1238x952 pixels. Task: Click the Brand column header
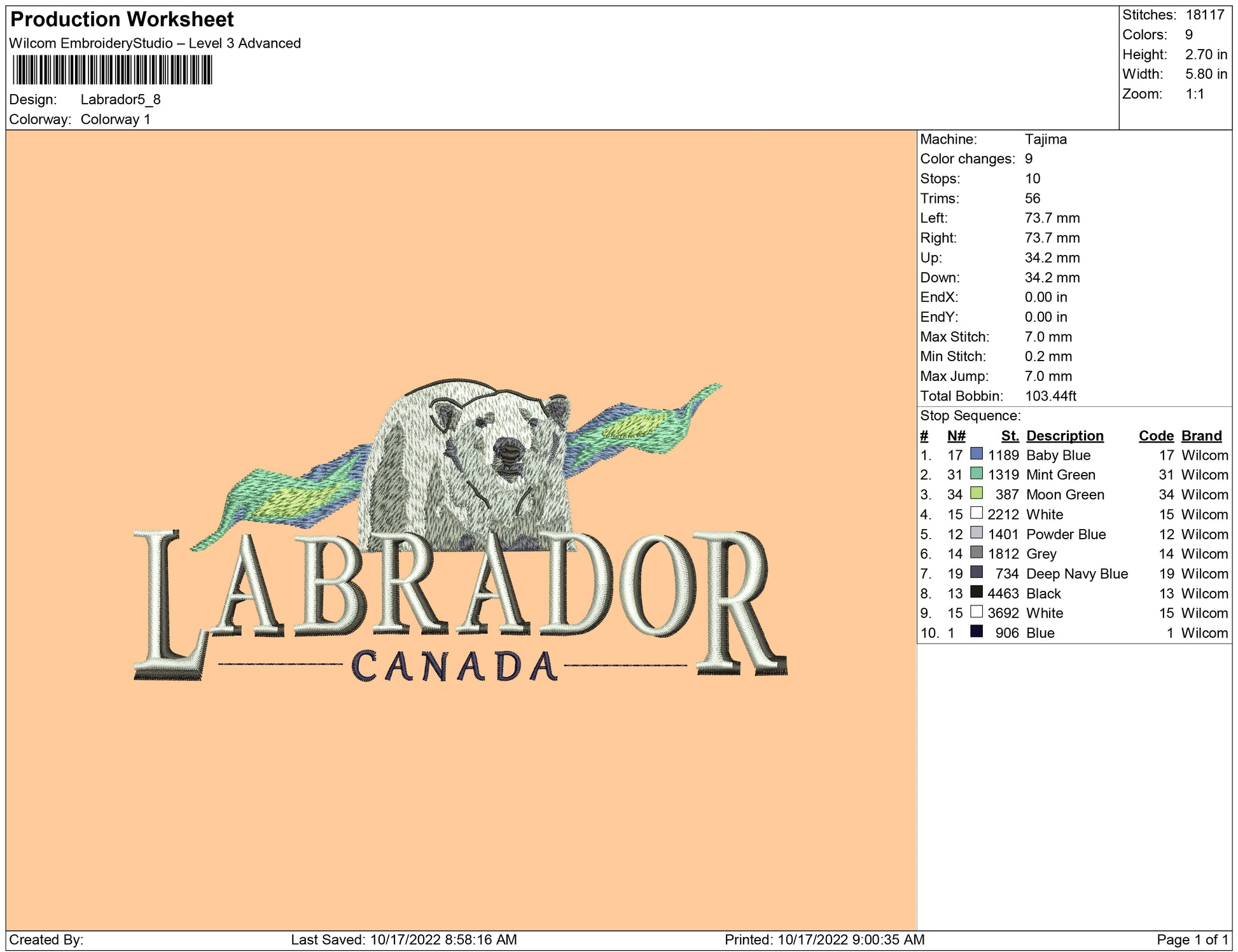pyautogui.click(x=1201, y=436)
